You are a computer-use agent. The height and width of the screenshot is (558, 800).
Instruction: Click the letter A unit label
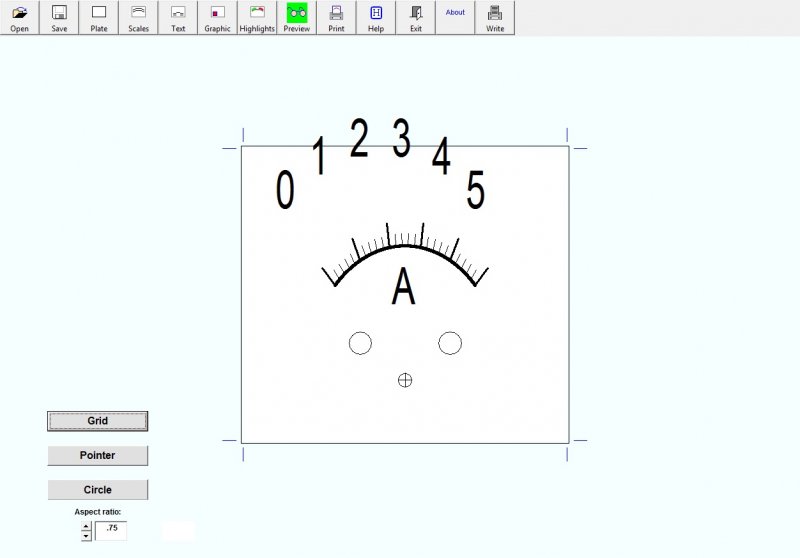tap(404, 286)
